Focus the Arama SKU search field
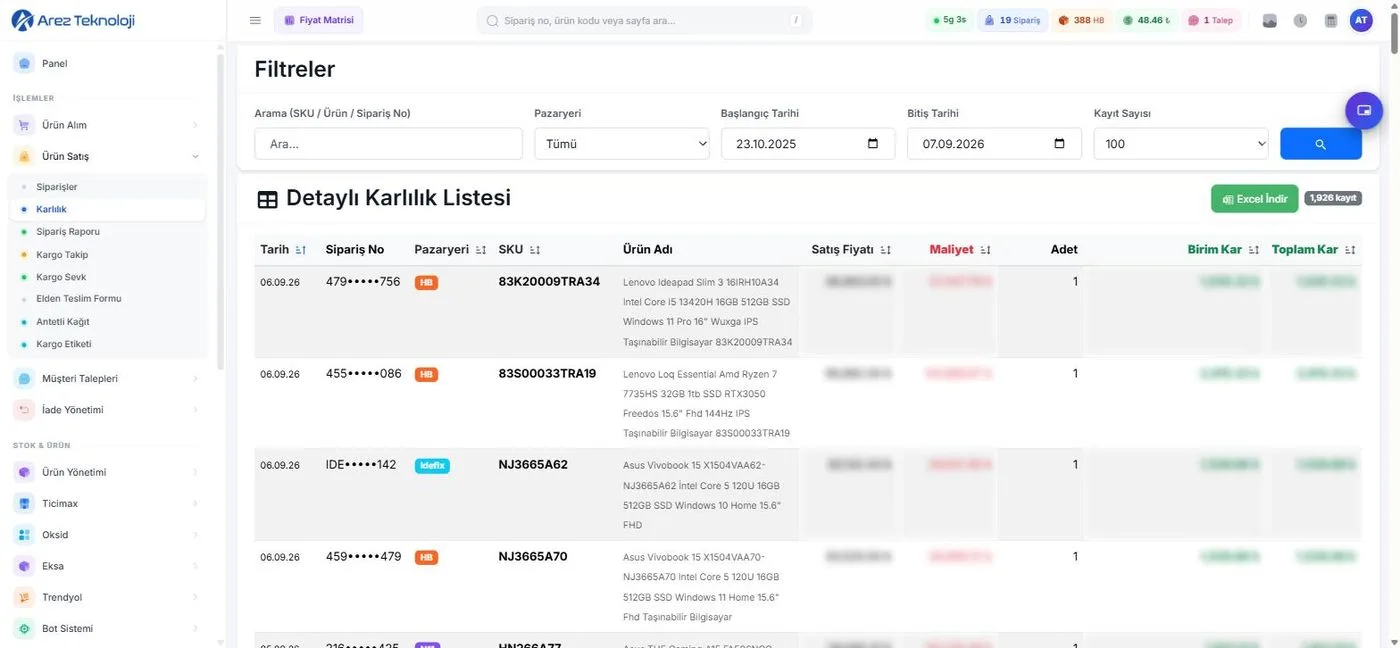The width and height of the screenshot is (1400, 648). pyautogui.click(x=388, y=144)
